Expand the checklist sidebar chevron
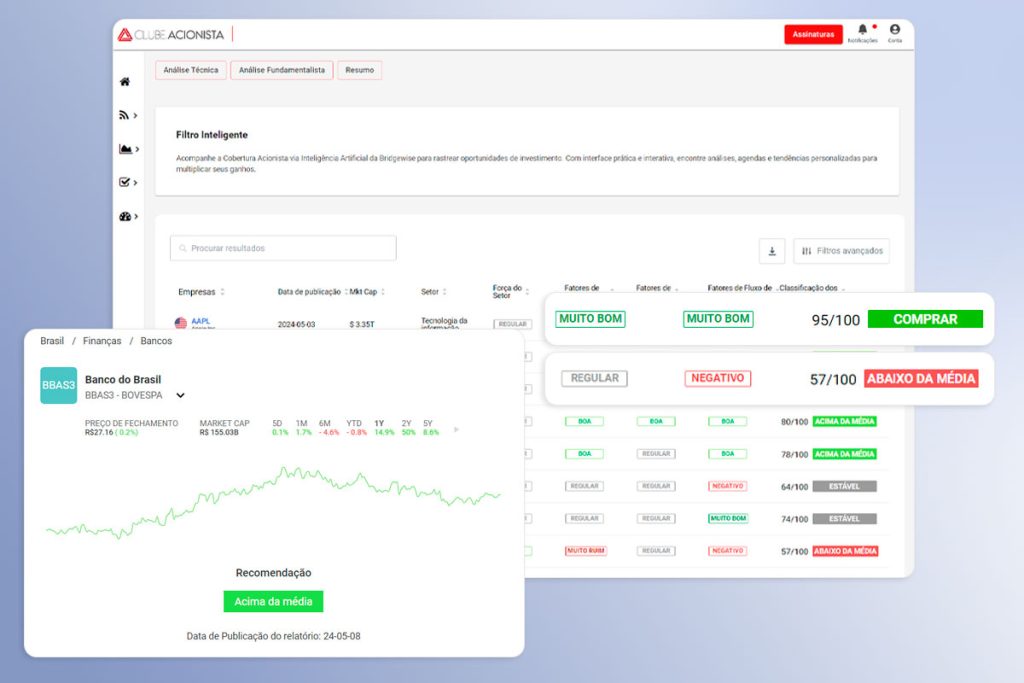 135,182
